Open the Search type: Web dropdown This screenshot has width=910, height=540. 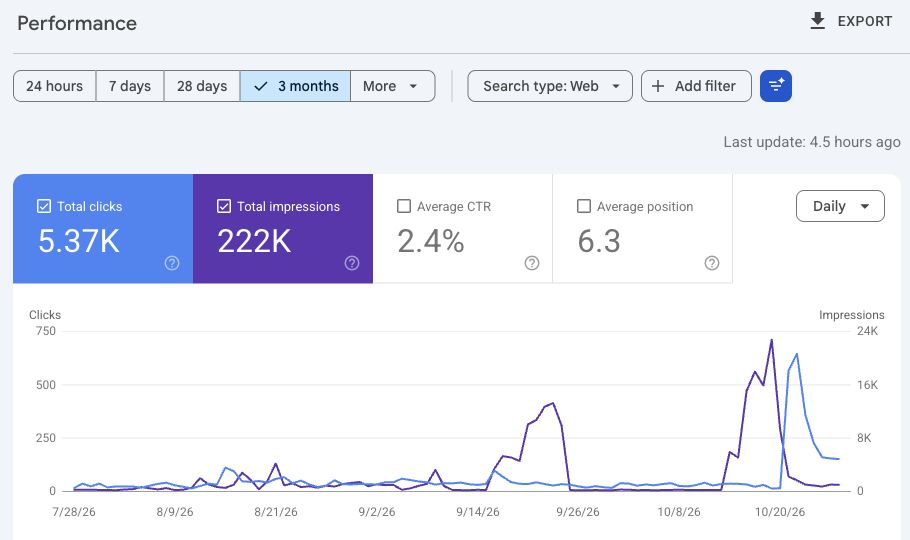tap(550, 86)
